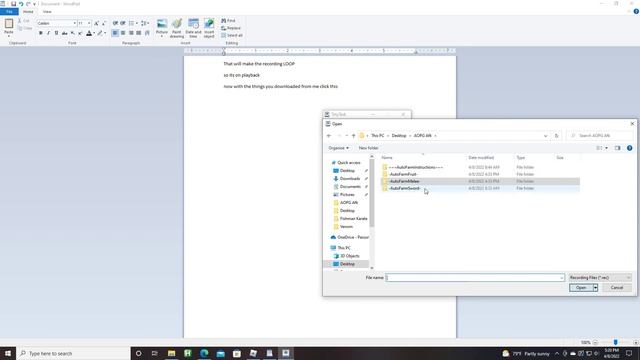Click the Underline formatting icon in WordPad
The image size is (640, 360).
56,33
